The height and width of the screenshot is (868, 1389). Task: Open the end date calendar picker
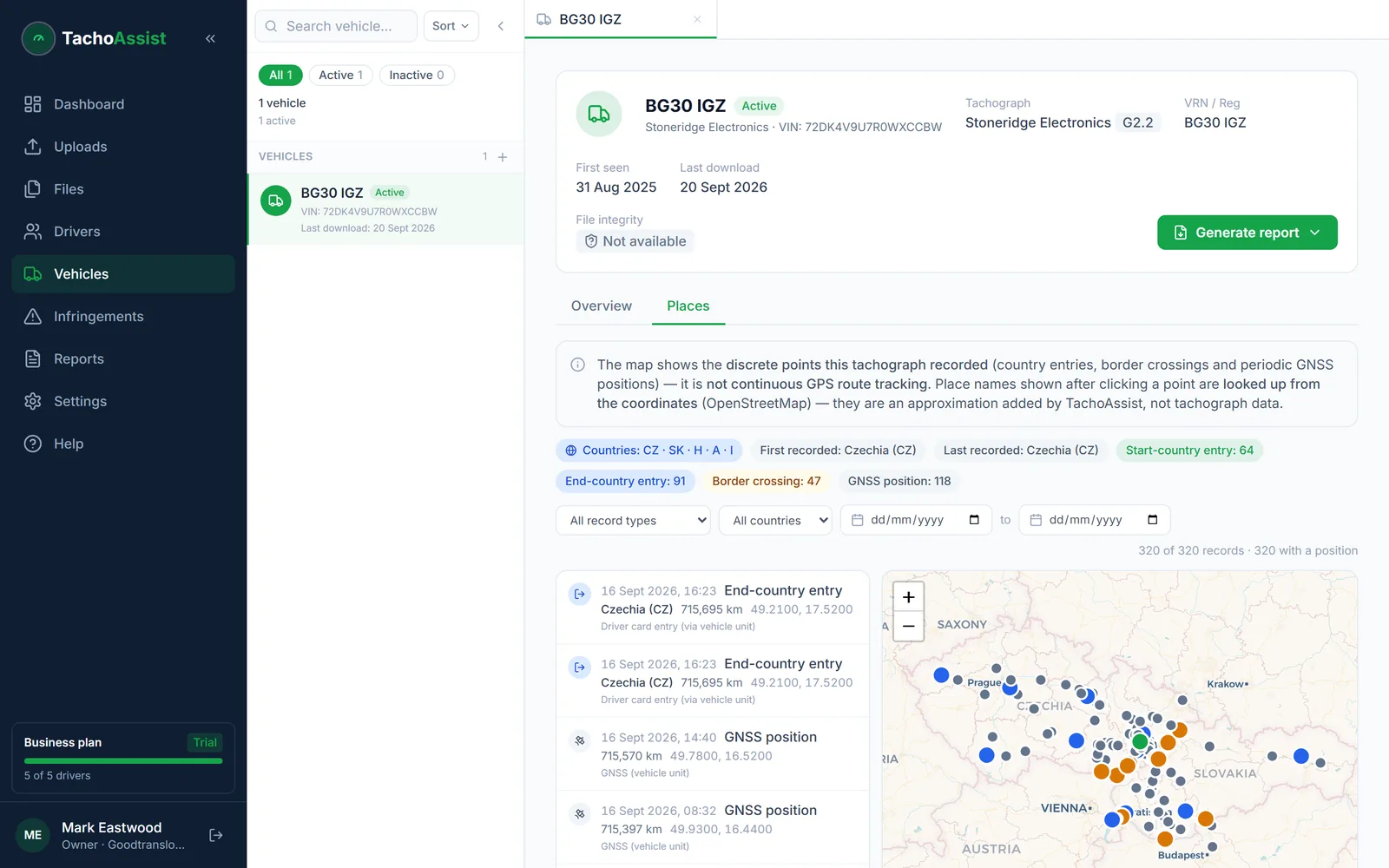1153,520
